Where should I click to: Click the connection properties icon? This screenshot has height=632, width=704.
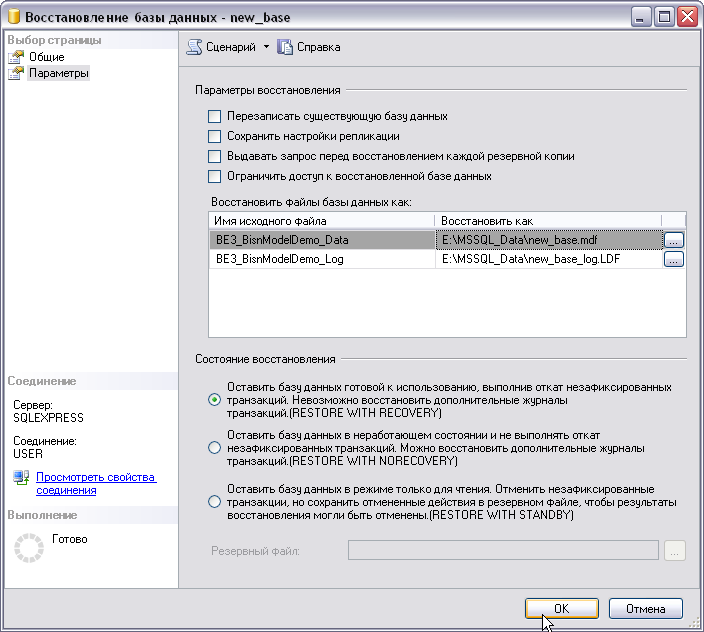pyautogui.click(x=22, y=478)
